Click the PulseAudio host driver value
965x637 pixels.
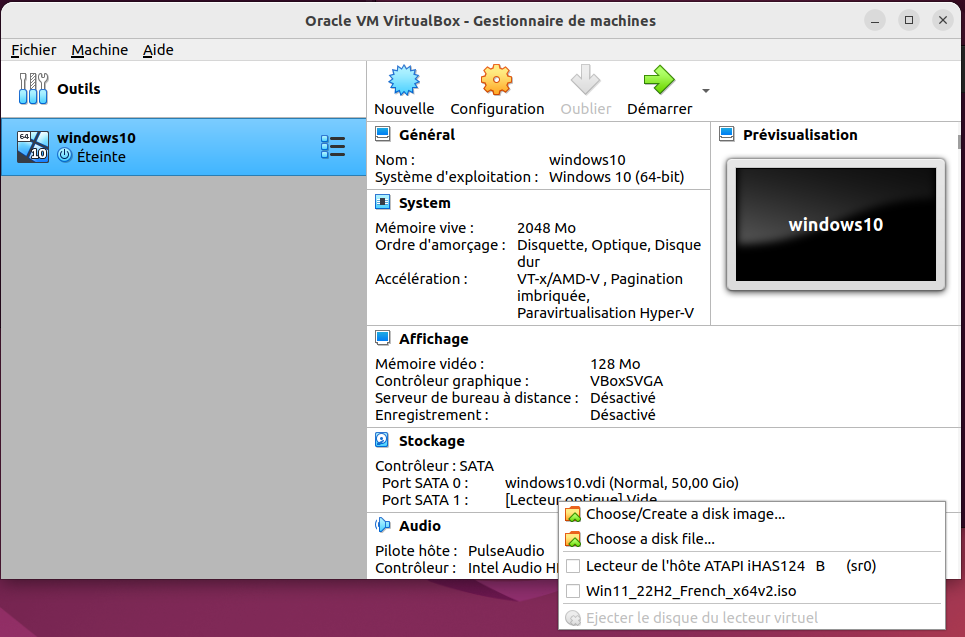click(x=506, y=551)
